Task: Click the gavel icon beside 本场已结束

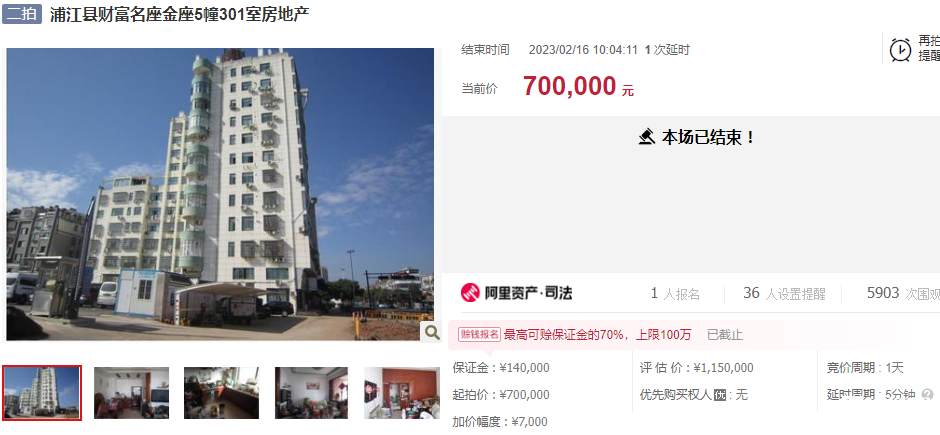Action: pyautogui.click(x=647, y=138)
